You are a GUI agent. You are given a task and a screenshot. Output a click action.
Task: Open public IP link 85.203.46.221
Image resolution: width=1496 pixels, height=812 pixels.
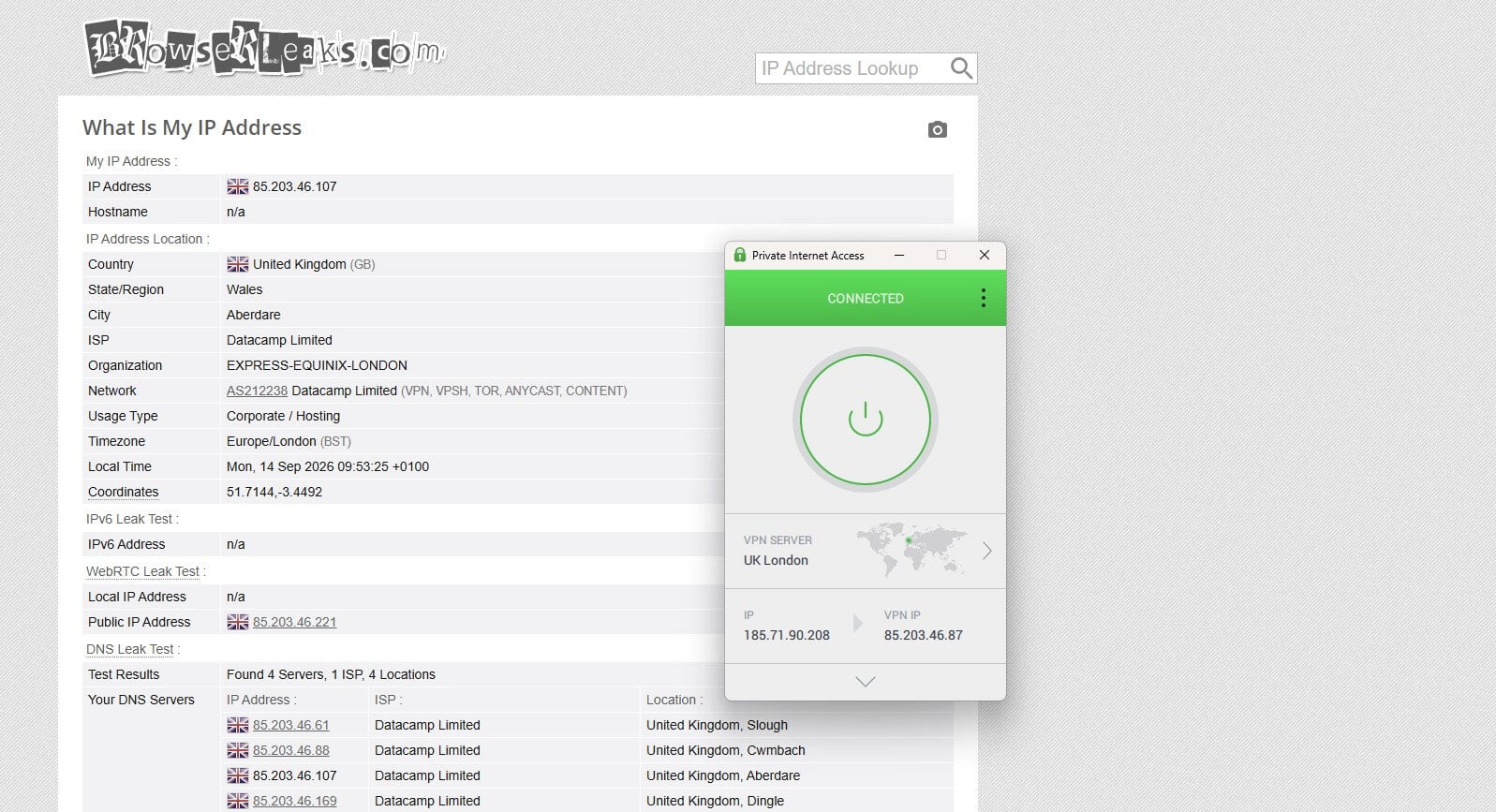[x=294, y=622]
